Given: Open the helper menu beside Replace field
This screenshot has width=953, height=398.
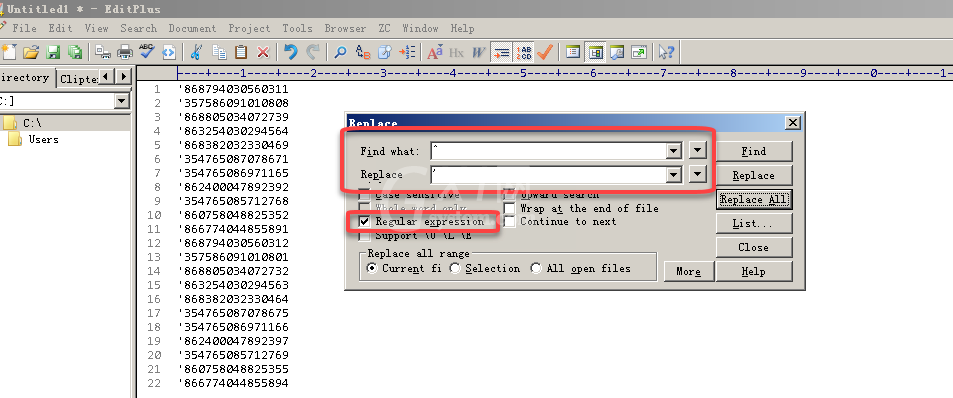Looking at the screenshot, I should point(698,174).
